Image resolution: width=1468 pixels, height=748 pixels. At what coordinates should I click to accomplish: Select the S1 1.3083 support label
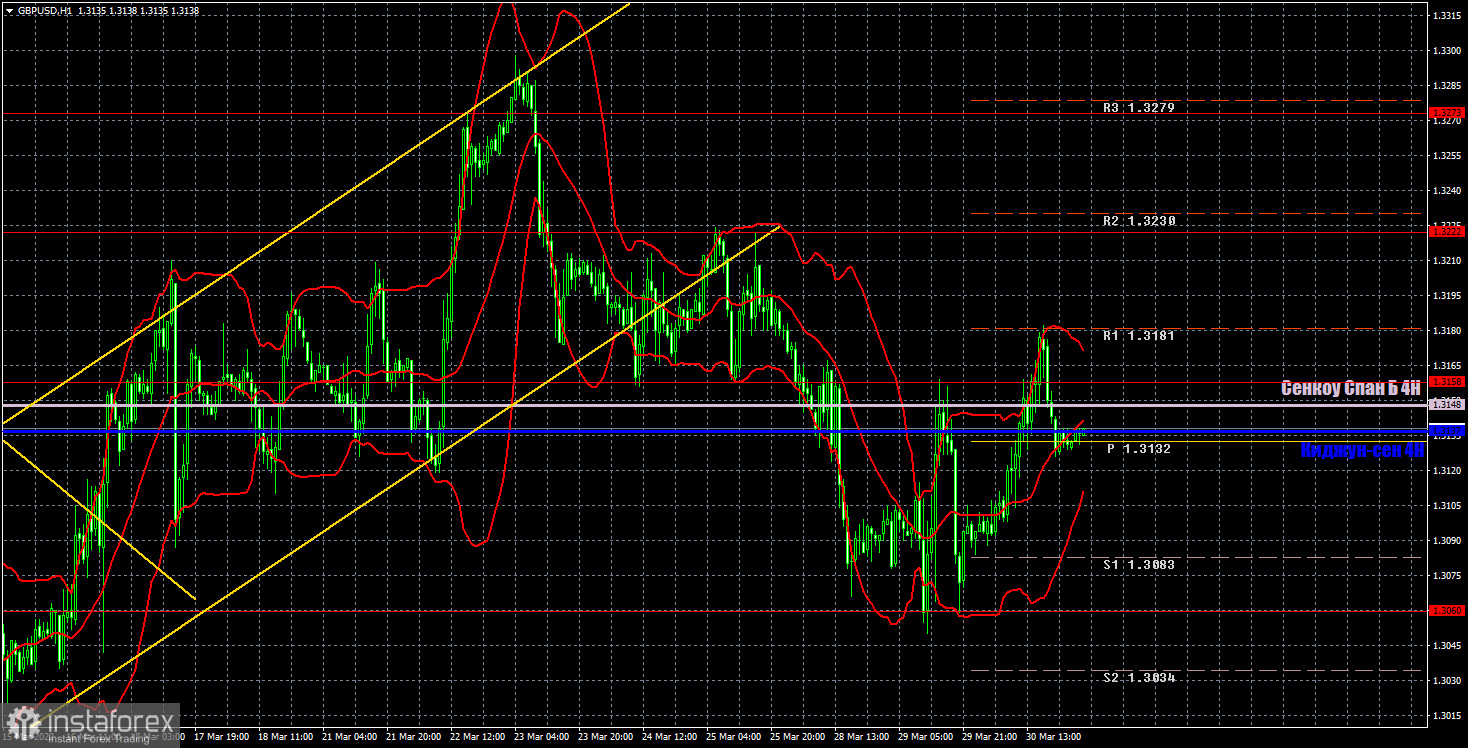[1138, 565]
